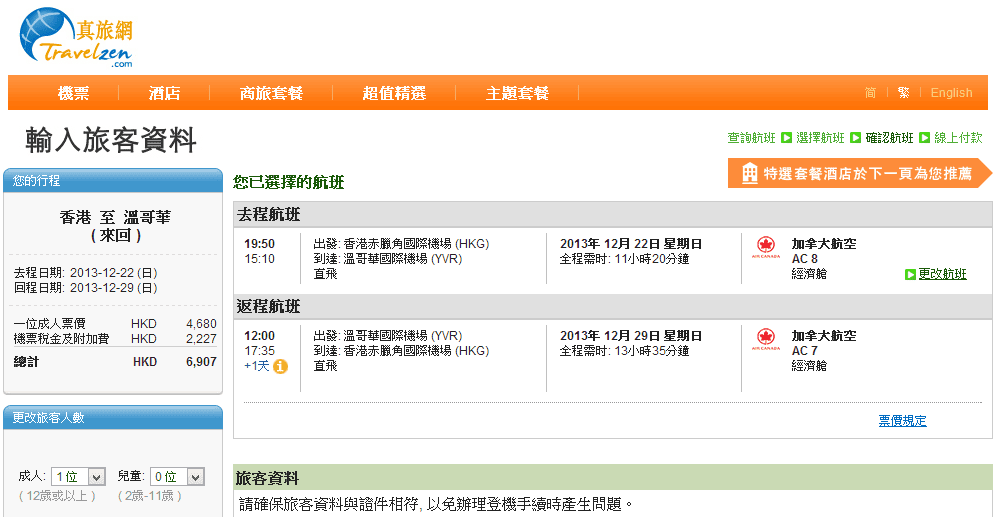Click green arrow icon after 查詢航班 step
The image size is (998, 517).
tap(786, 138)
